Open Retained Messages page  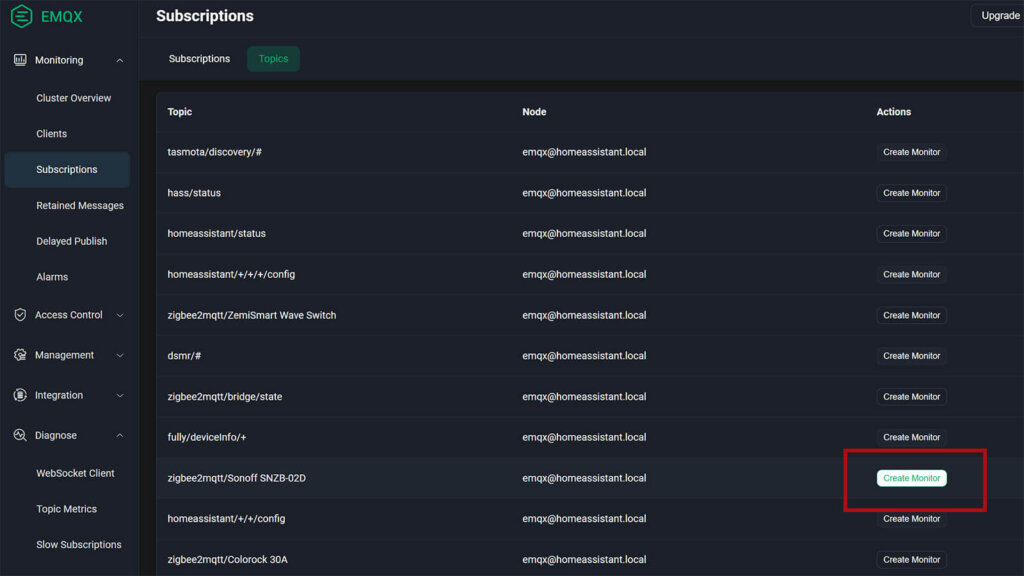[80, 205]
